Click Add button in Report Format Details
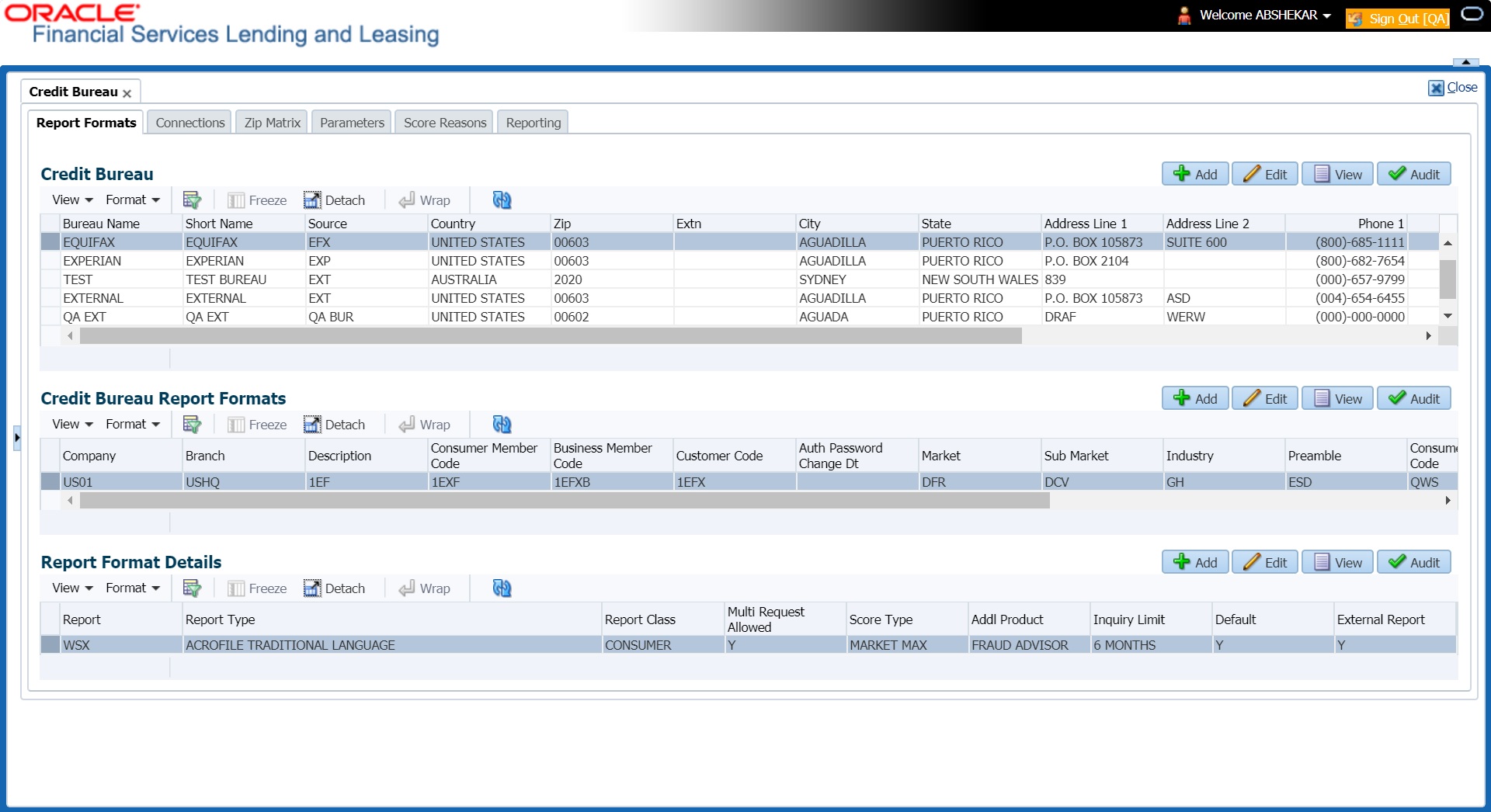 1195,562
